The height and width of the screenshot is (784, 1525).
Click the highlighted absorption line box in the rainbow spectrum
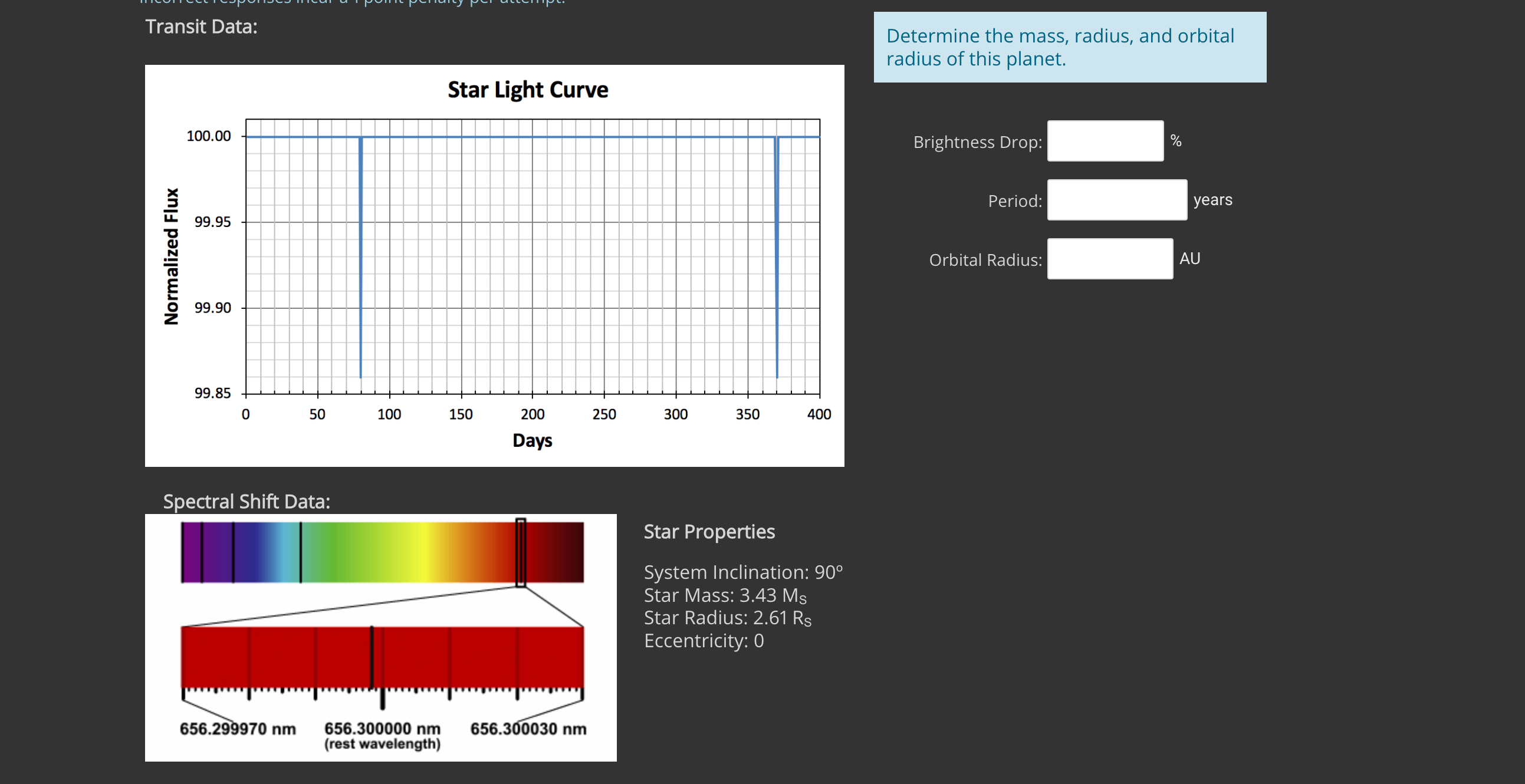pyautogui.click(x=520, y=552)
